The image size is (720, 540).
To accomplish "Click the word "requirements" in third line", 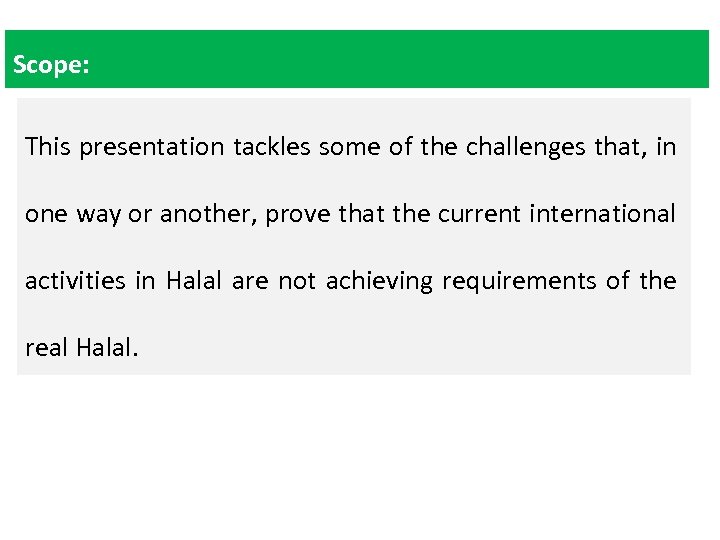I will pyautogui.click(x=518, y=281).
